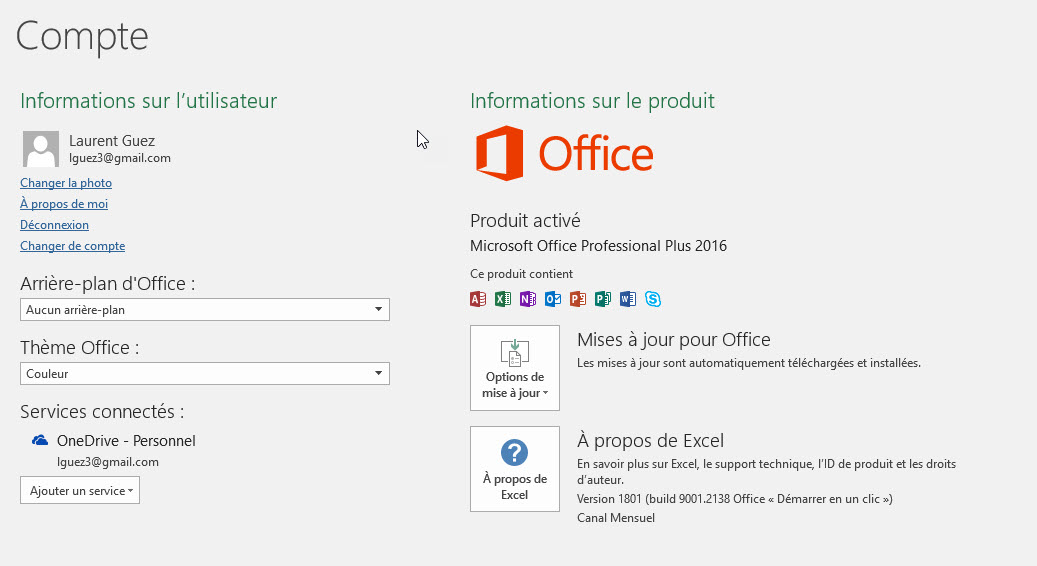Click the user profile avatar picture
The height and width of the screenshot is (566, 1037).
pos(41,149)
